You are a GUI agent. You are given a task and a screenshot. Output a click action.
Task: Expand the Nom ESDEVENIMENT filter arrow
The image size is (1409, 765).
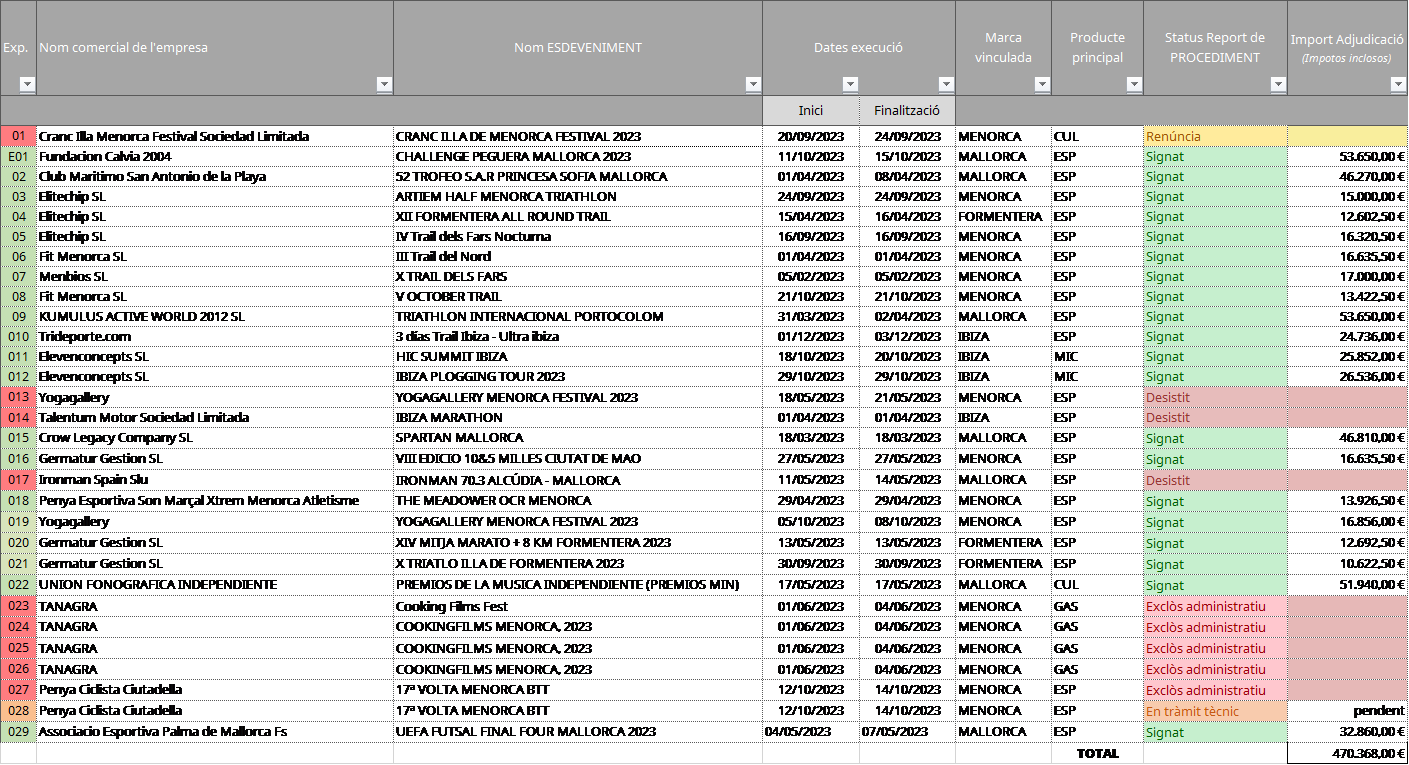pyautogui.click(x=753, y=85)
